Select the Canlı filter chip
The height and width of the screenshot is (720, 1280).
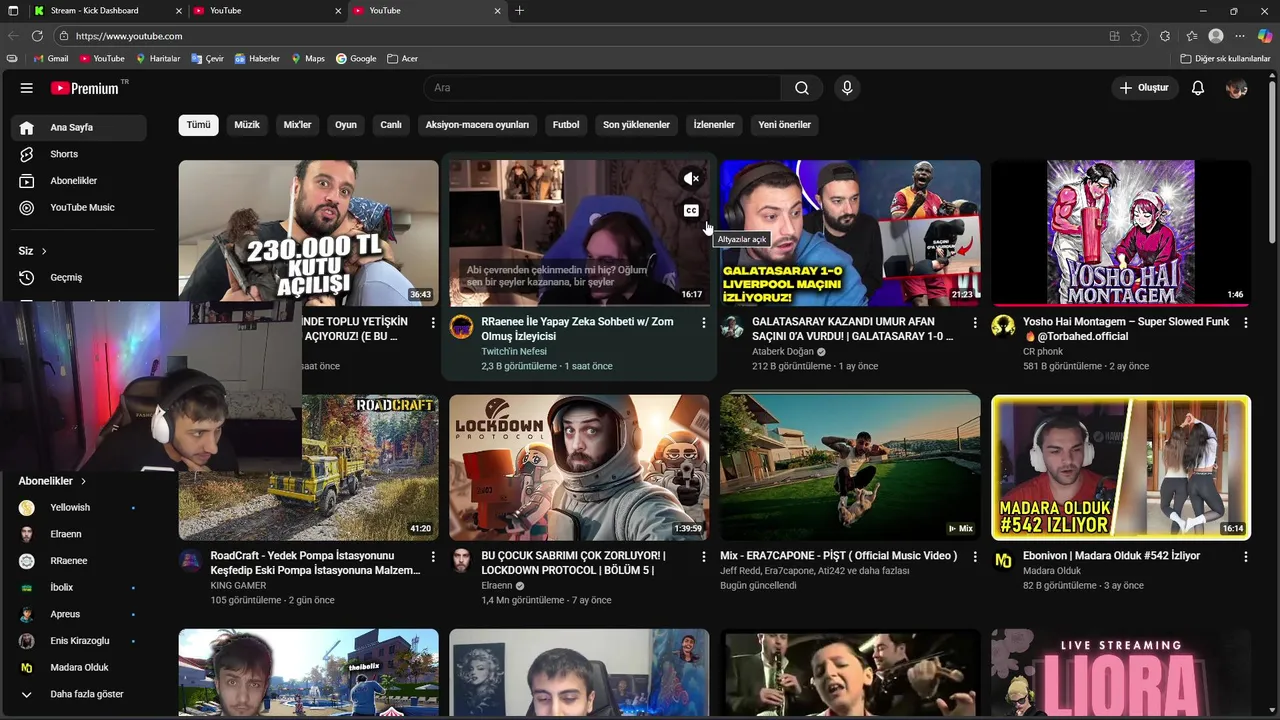point(391,125)
